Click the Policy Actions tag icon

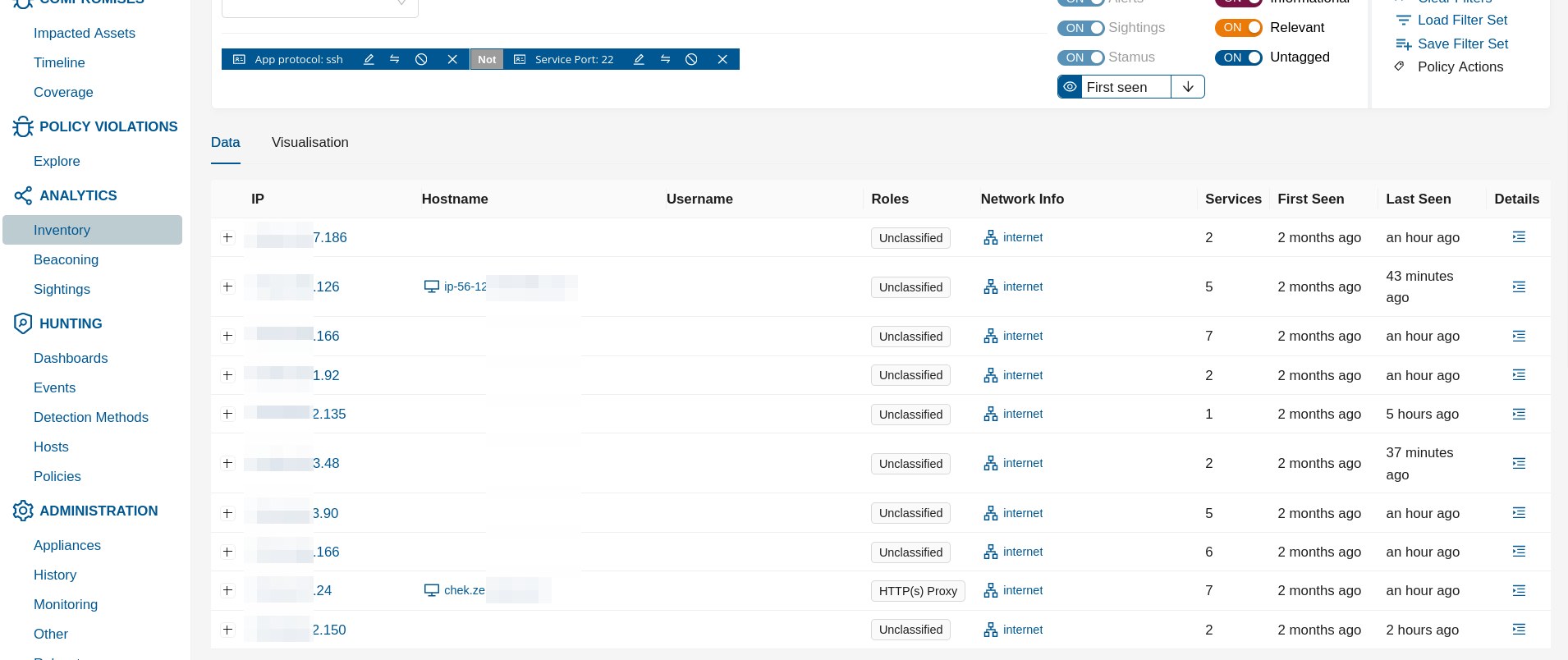1400,66
